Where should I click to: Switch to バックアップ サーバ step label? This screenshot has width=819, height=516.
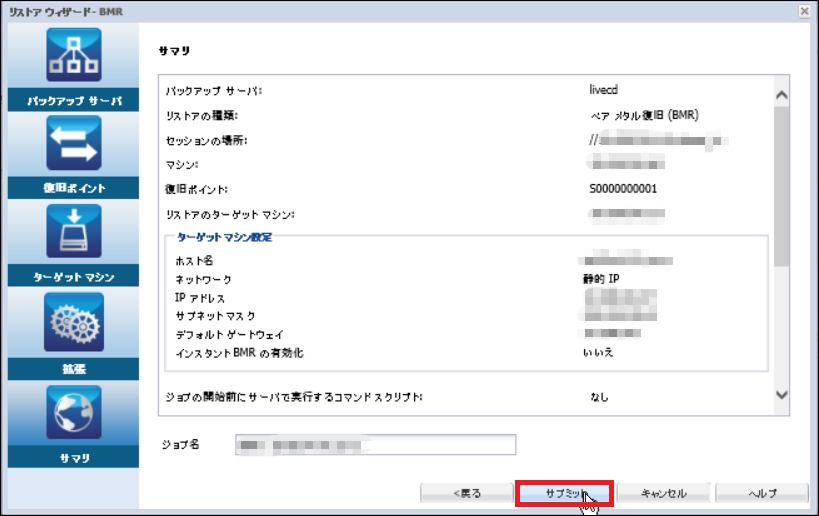(x=74, y=100)
